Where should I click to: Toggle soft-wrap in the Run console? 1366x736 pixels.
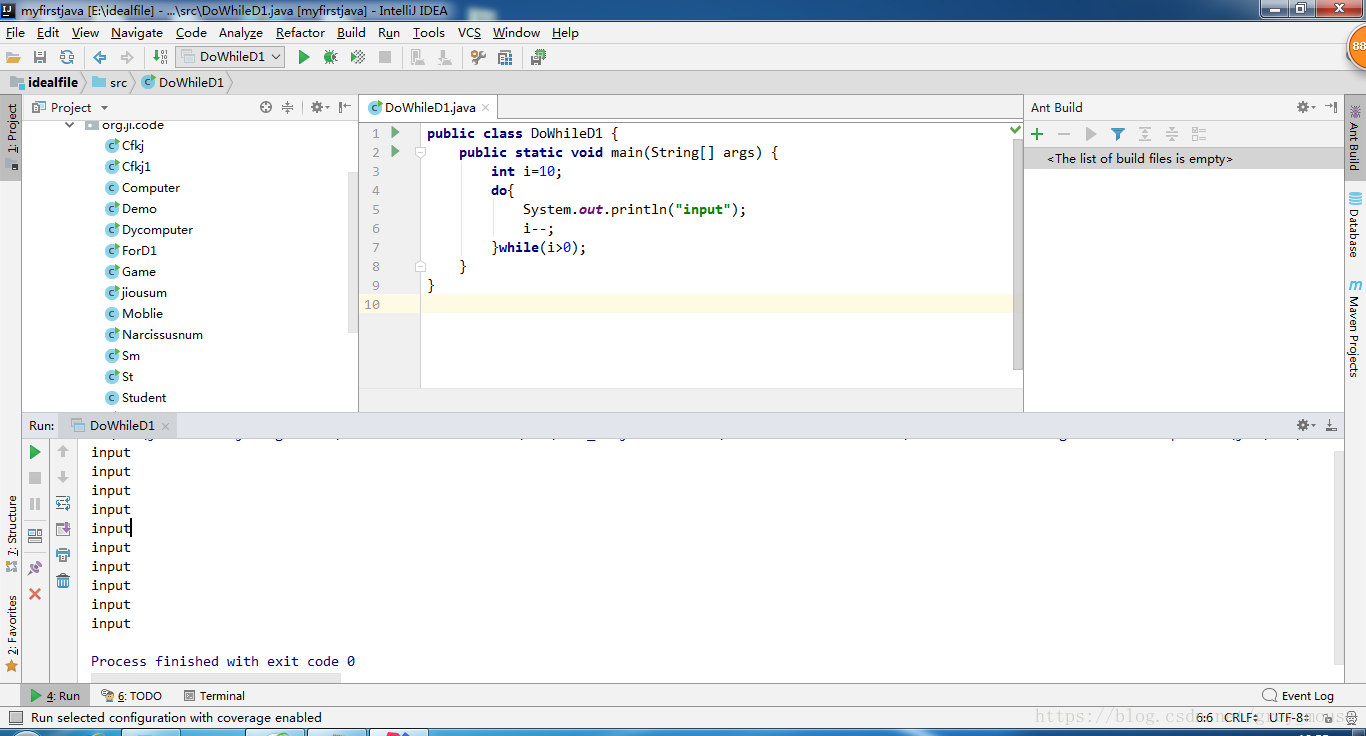(63, 503)
